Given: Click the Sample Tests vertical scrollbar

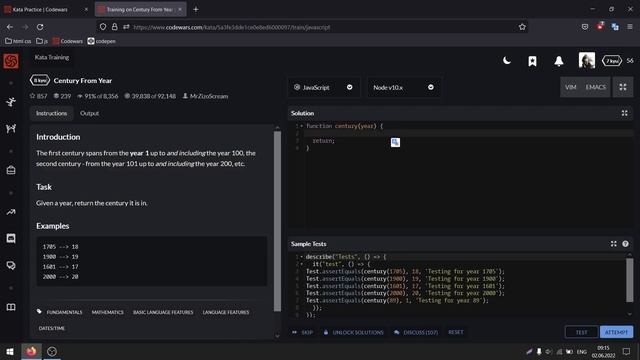Looking at the screenshot, I should (629, 280).
